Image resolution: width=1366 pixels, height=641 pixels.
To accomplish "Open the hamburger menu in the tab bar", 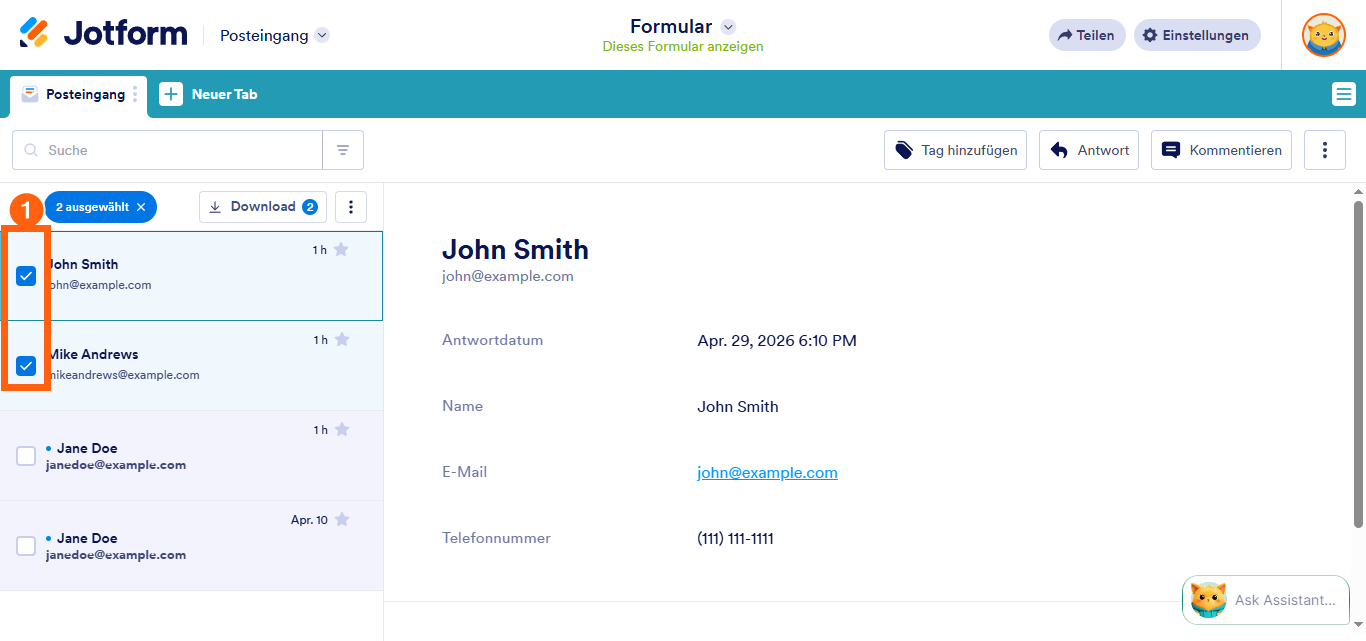I will coord(1343,94).
